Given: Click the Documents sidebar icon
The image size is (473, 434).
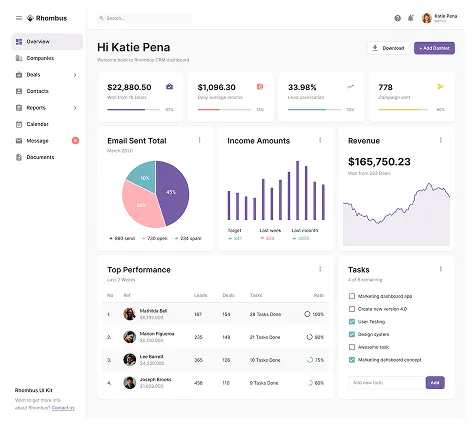Looking at the screenshot, I should [x=19, y=157].
